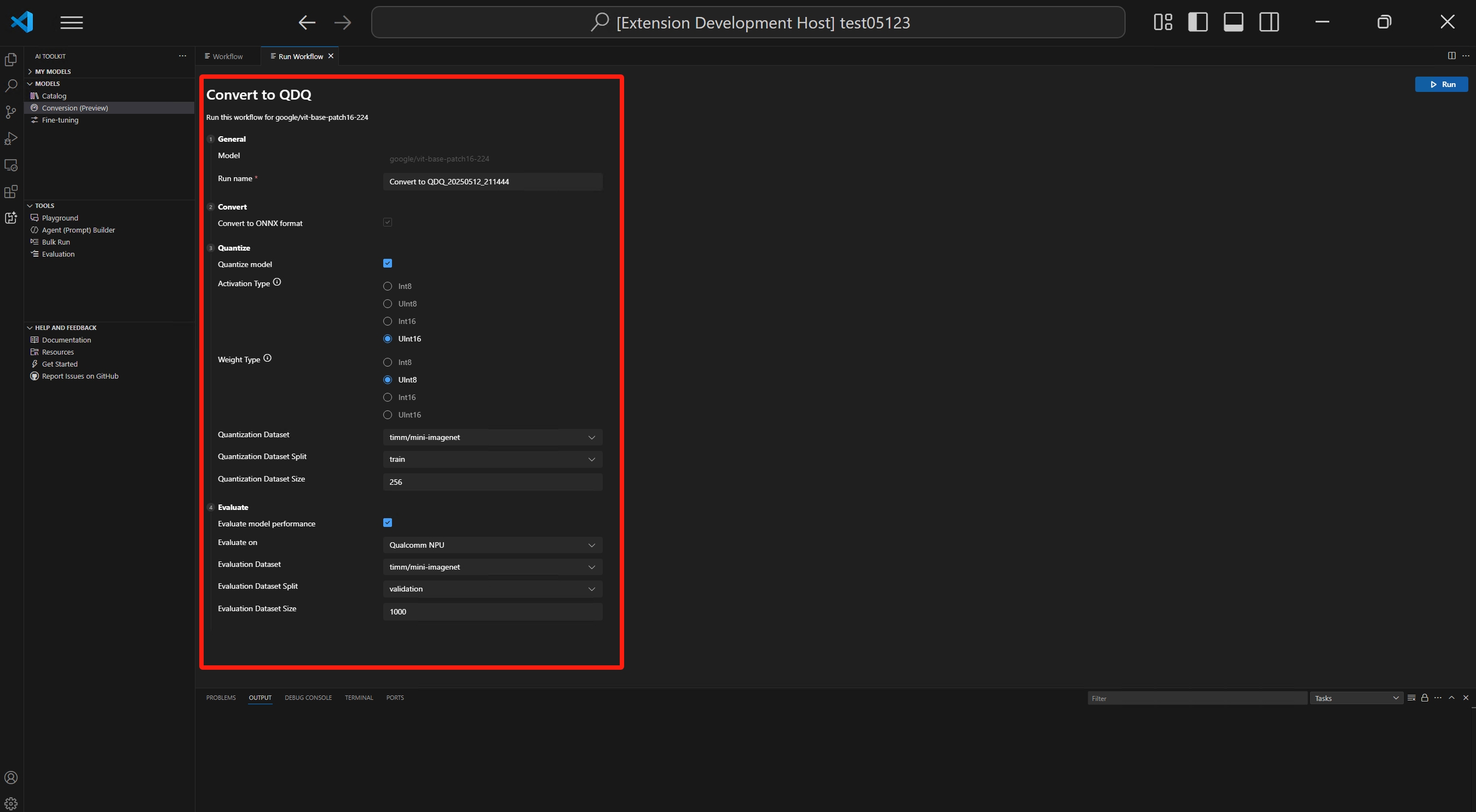The image size is (1476, 812).
Task: Open the Source Control view
Action: tap(11, 112)
